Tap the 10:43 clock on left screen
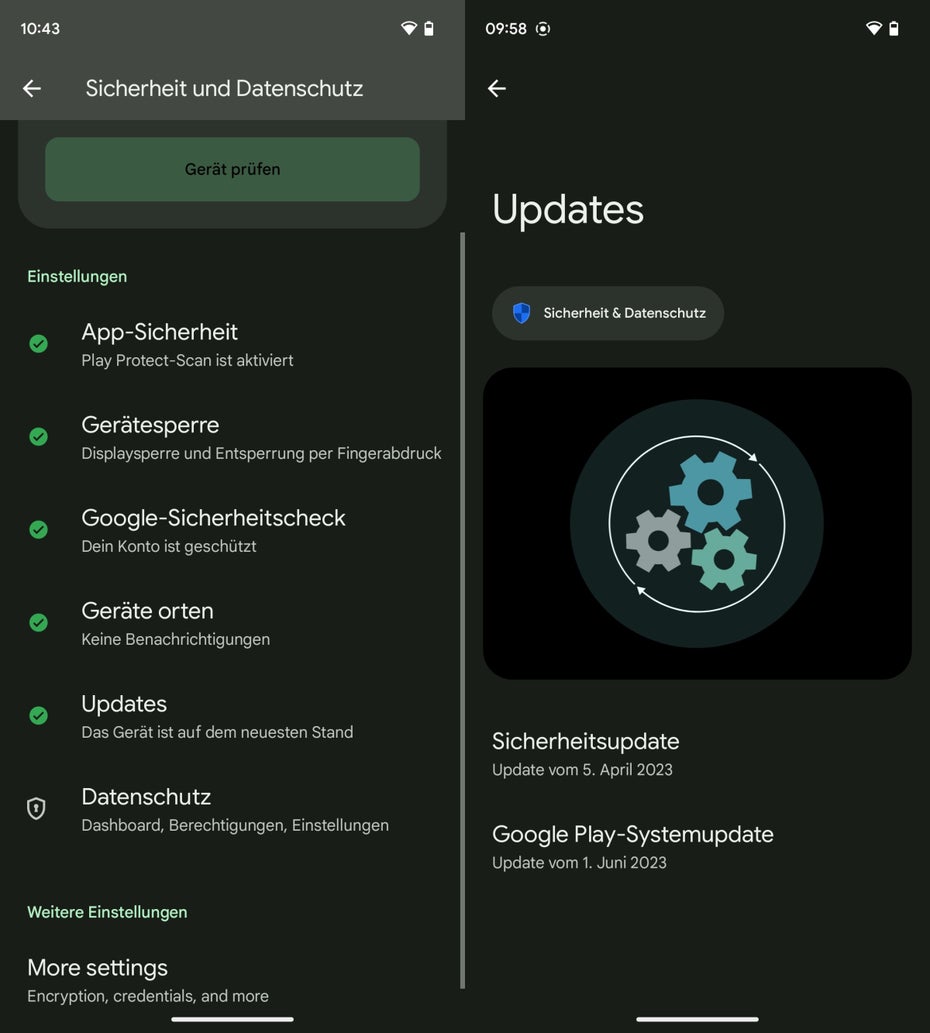The image size is (930, 1033). [40, 28]
